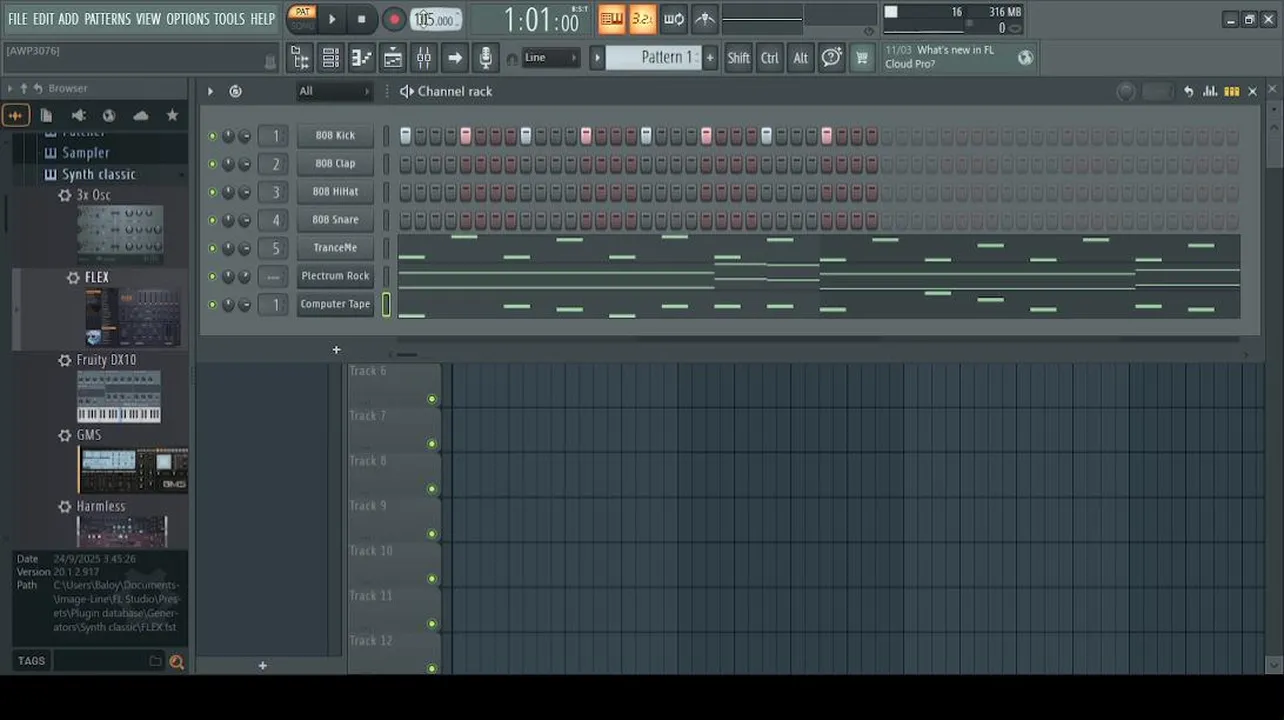This screenshot has height=720, width=1284.
Task: Collapse the Synth classic folder
Action: tap(98, 174)
